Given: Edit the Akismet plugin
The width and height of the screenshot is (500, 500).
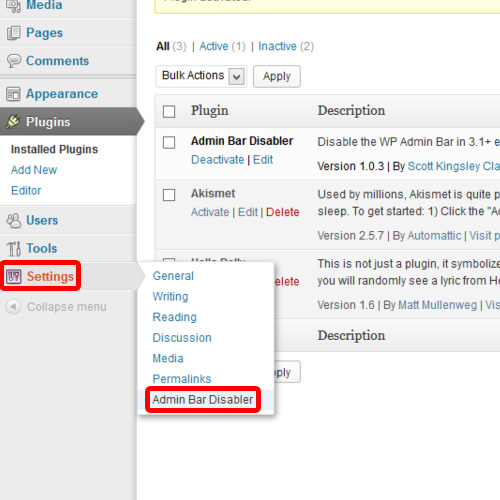Looking at the screenshot, I should [x=248, y=212].
